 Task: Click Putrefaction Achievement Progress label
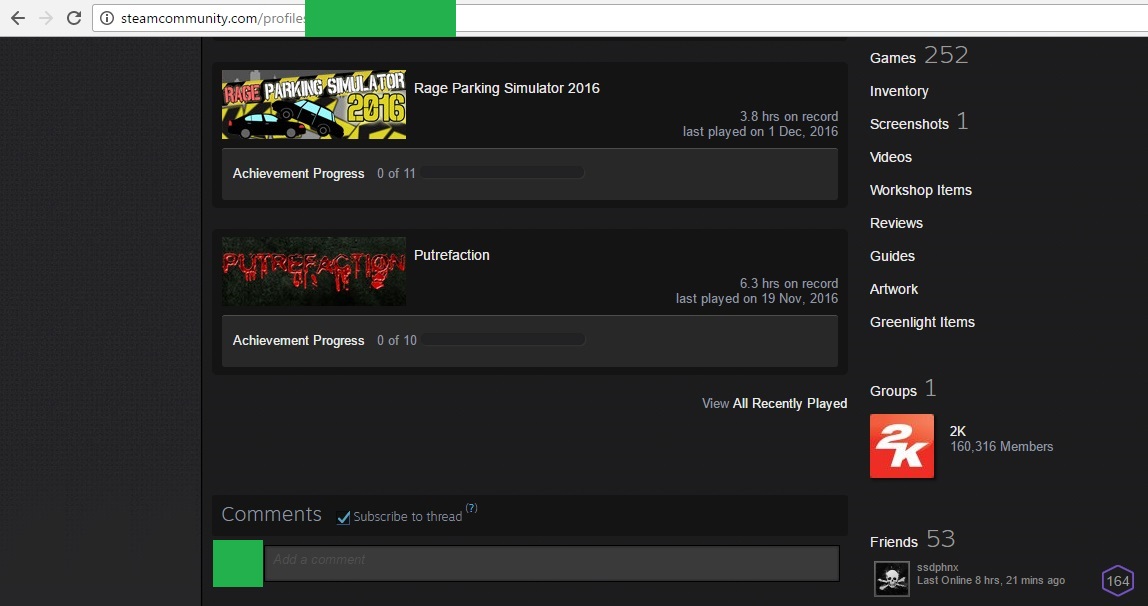coord(299,340)
